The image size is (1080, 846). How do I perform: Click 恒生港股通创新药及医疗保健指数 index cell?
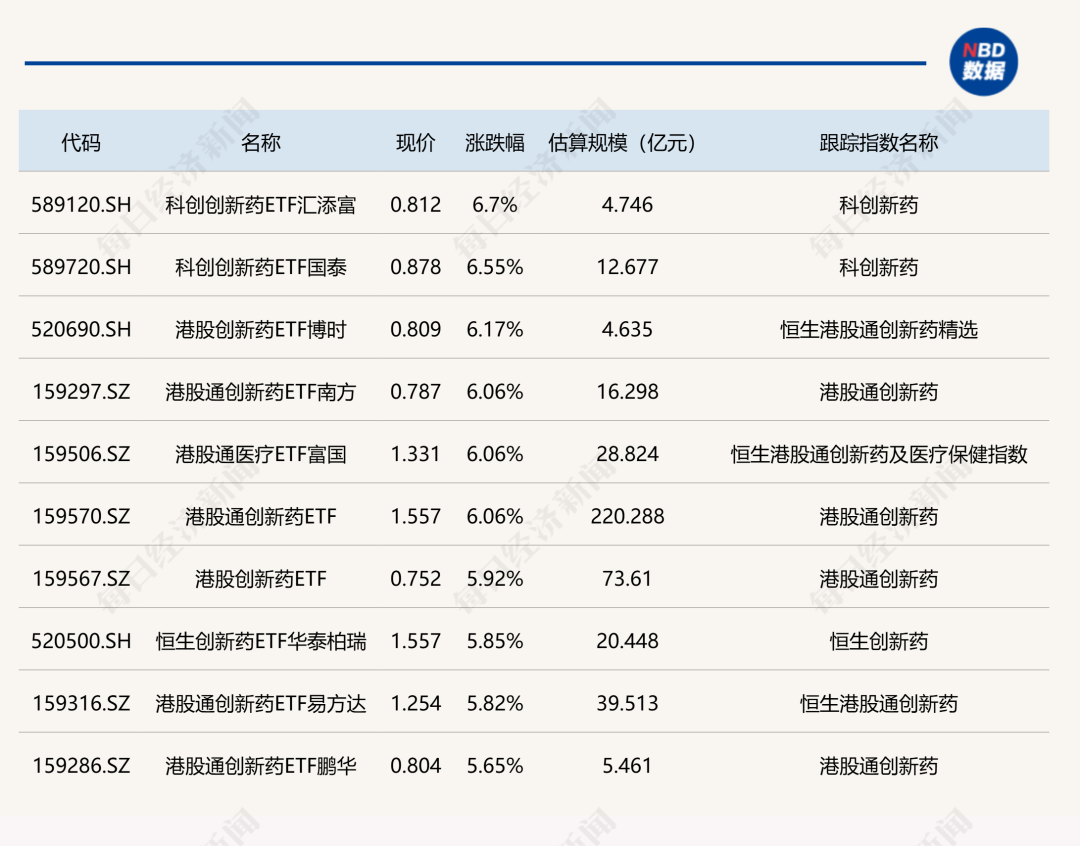[x=878, y=455]
